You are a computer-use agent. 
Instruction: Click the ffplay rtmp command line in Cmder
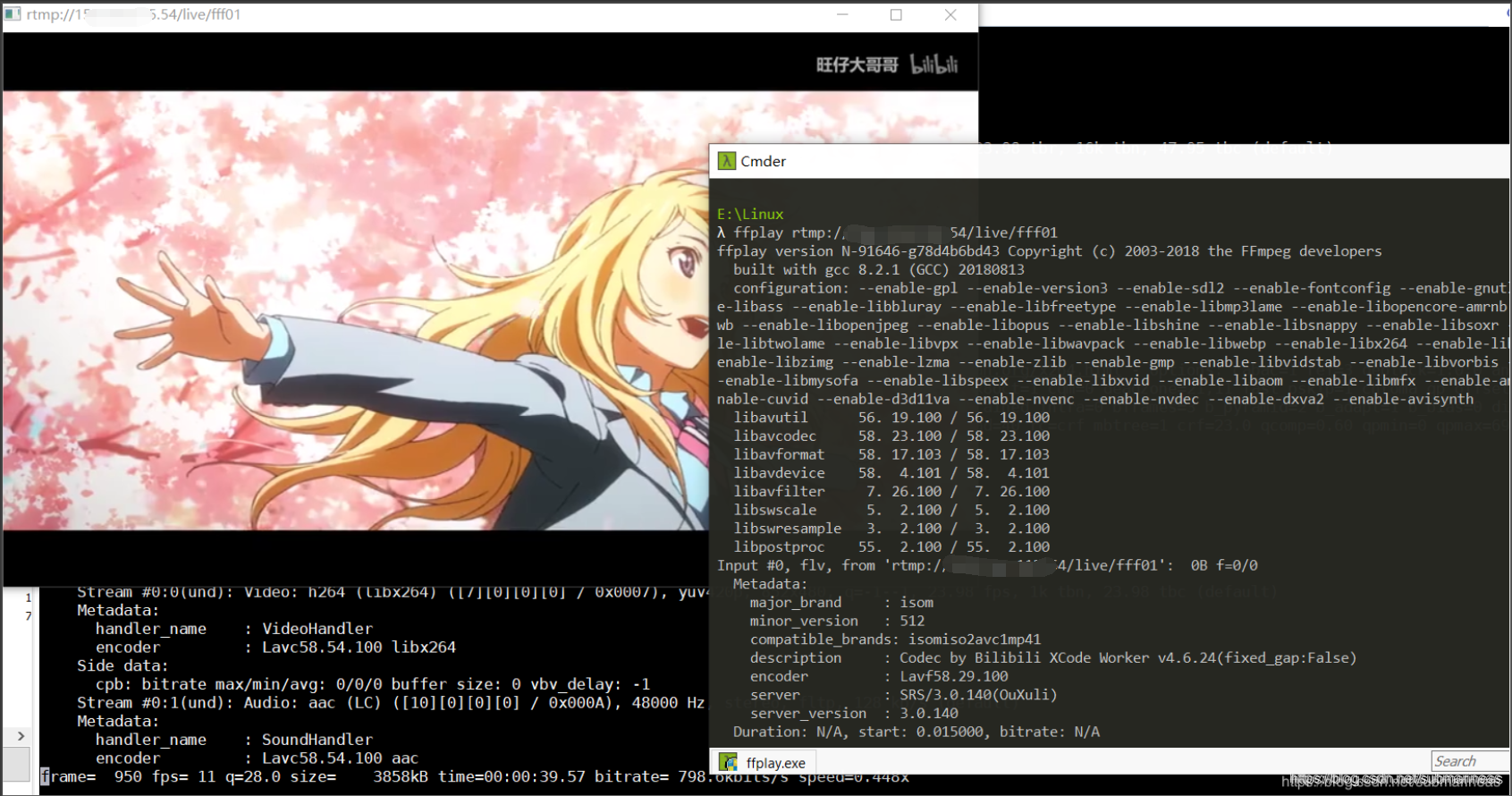(x=887, y=233)
